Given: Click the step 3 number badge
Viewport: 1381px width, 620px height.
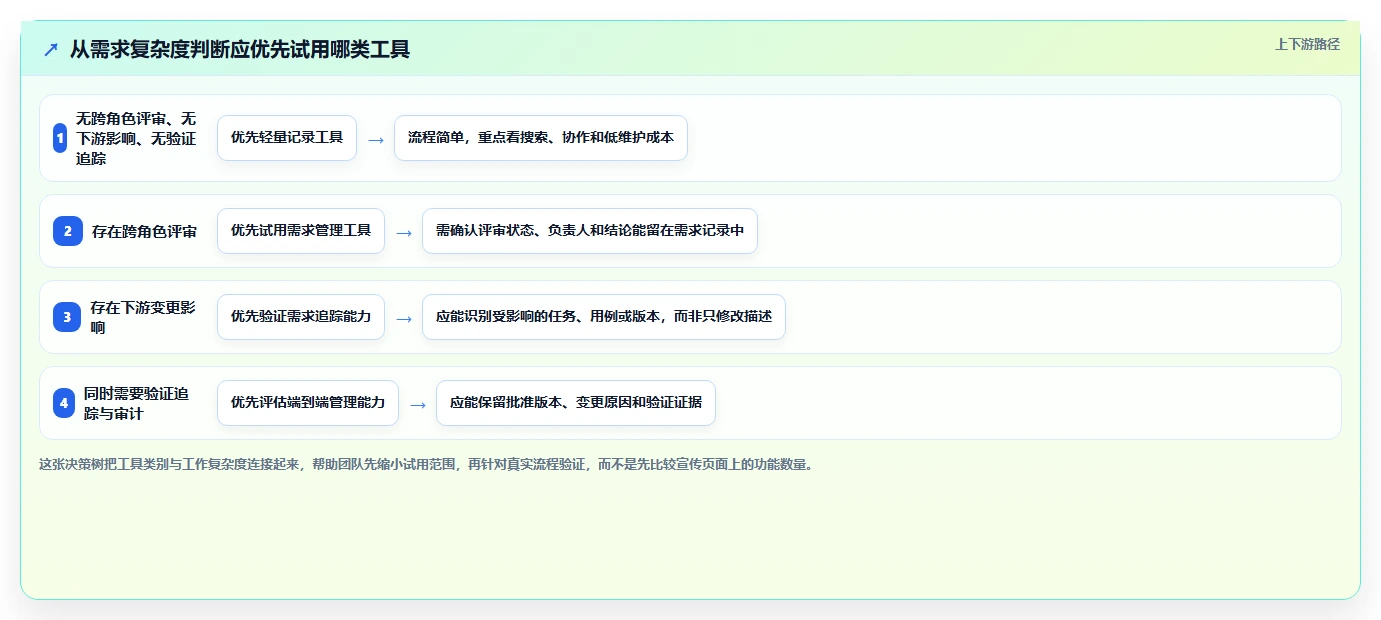Looking at the screenshot, I should pos(67,317).
